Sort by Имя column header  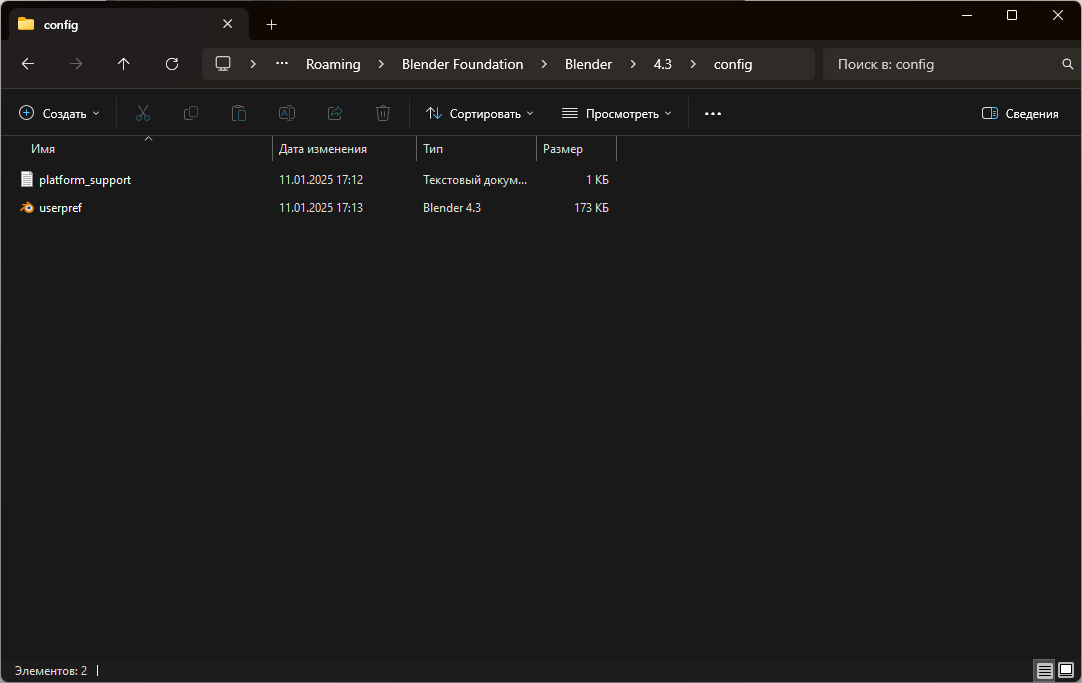pos(43,149)
